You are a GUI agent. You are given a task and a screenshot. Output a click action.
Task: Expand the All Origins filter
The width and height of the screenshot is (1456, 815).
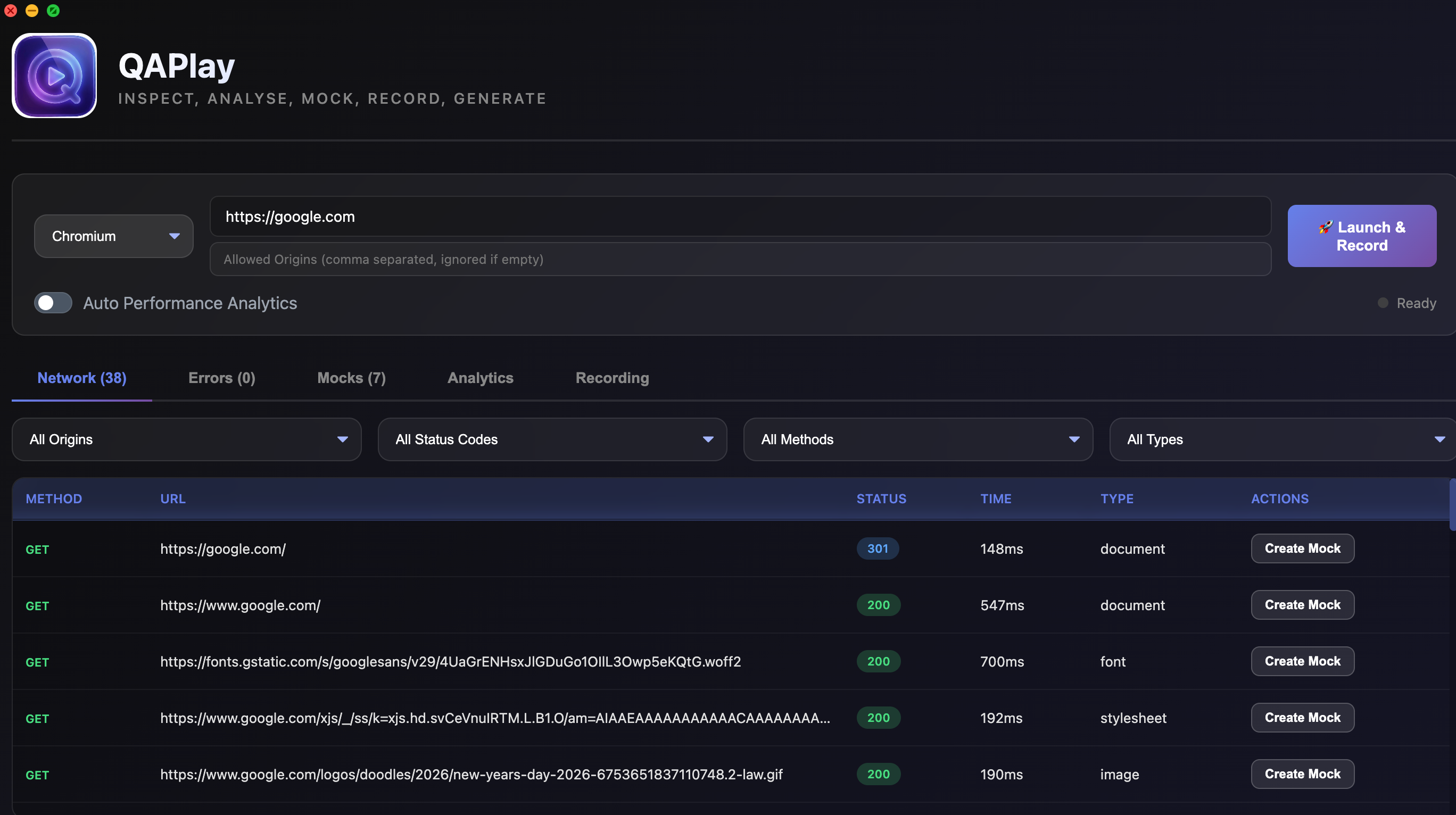(186, 439)
